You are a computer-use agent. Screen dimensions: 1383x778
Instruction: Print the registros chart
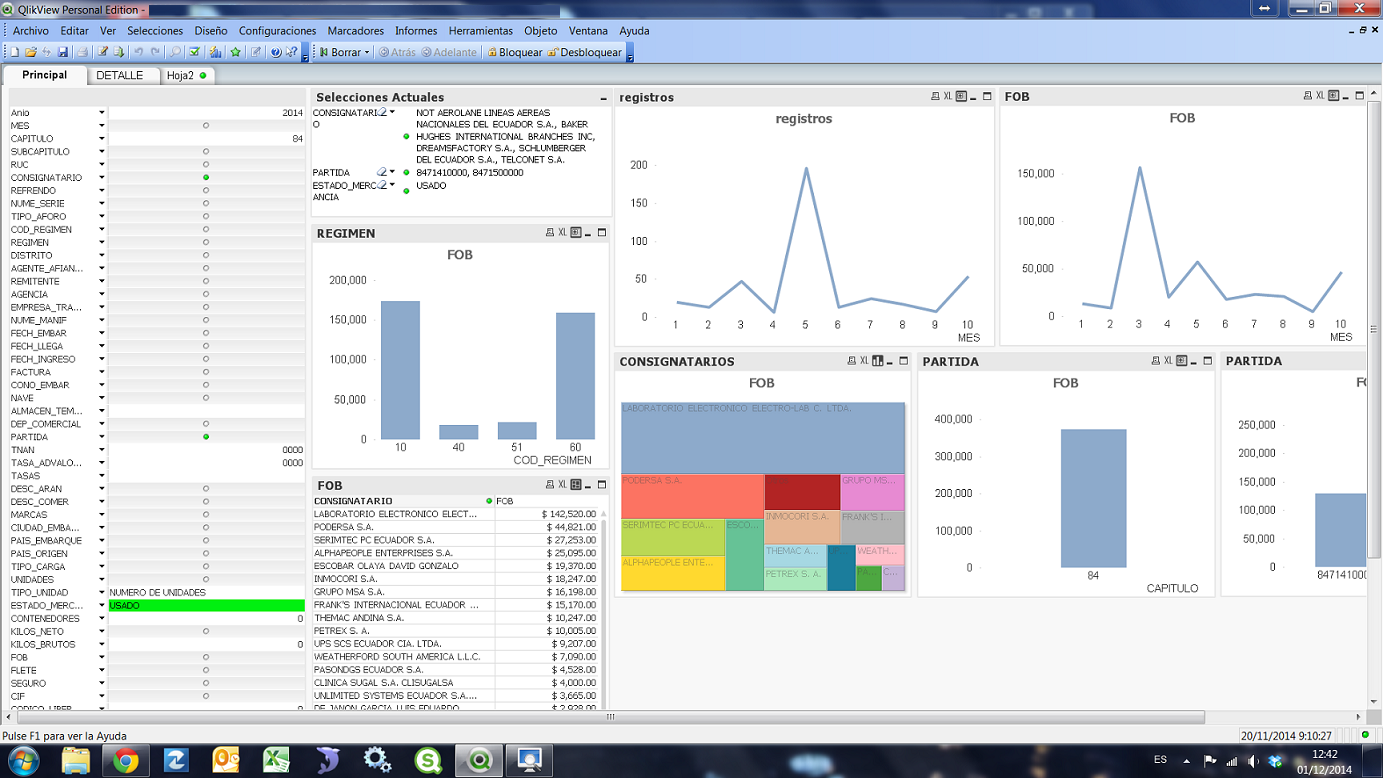tap(935, 97)
